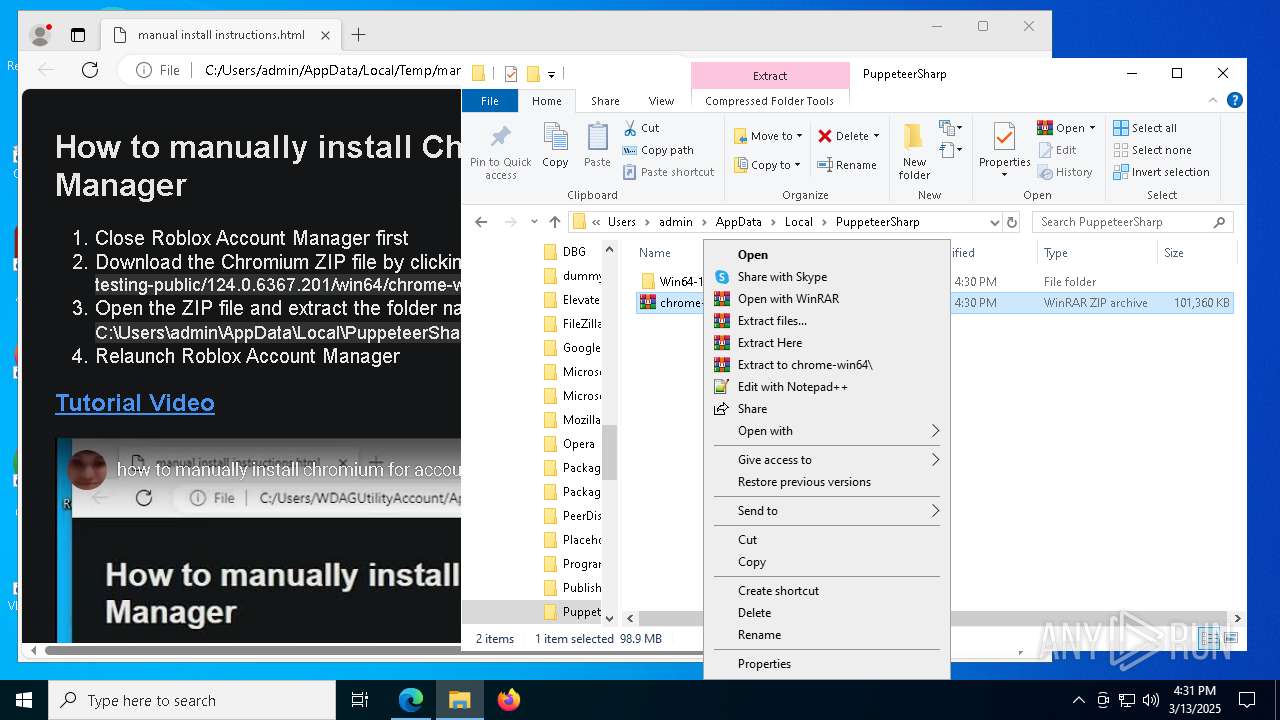Select Properties at context menu bottom

click(827, 664)
